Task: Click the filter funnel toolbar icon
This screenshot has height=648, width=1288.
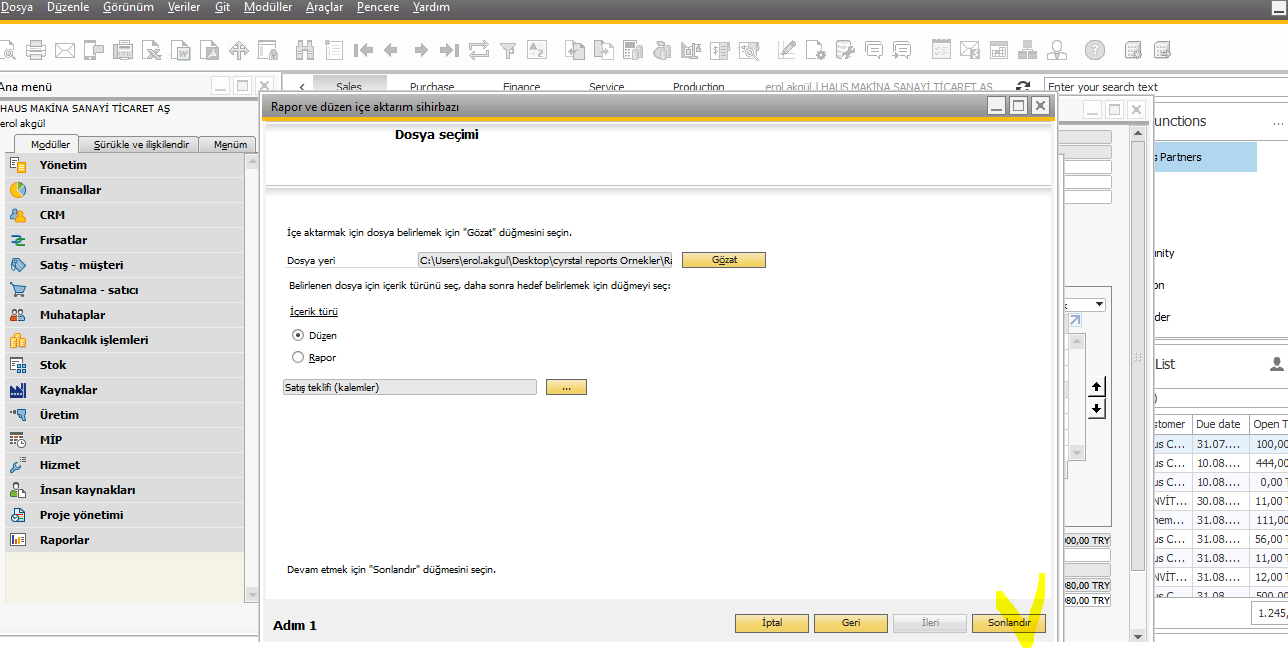Action: coord(508,49)
